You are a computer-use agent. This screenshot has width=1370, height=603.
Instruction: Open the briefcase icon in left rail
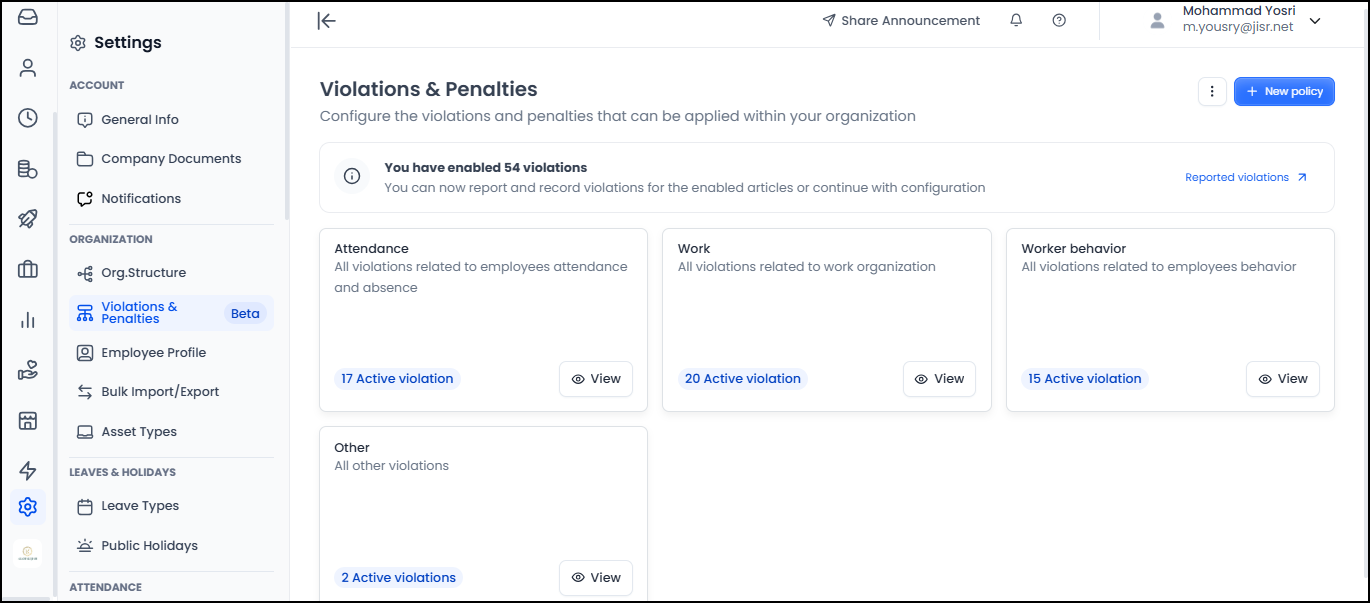click(x=28, y=269)
